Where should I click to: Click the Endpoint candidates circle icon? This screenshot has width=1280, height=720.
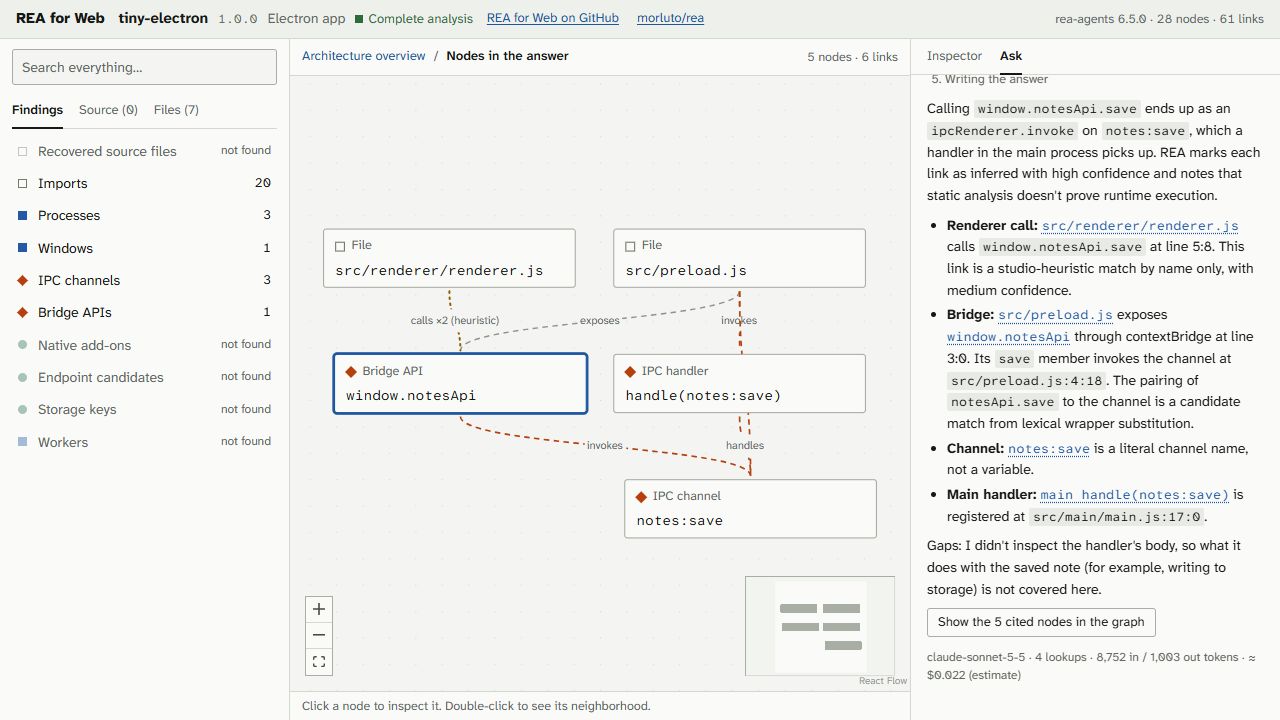coord(23,377)
